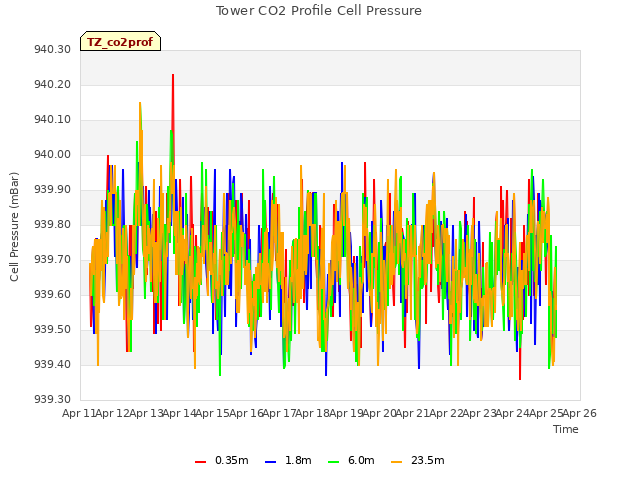Image resolution: width=640 pixels, height=480 pixels.
Task: Click the 939.50 y-axis tick label
Action: point(52,329)
